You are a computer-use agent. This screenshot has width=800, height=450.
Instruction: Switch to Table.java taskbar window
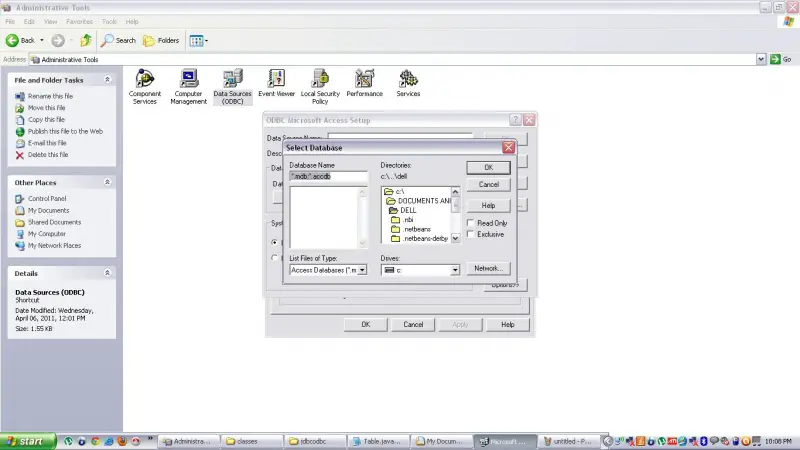[x=378, y=441]
